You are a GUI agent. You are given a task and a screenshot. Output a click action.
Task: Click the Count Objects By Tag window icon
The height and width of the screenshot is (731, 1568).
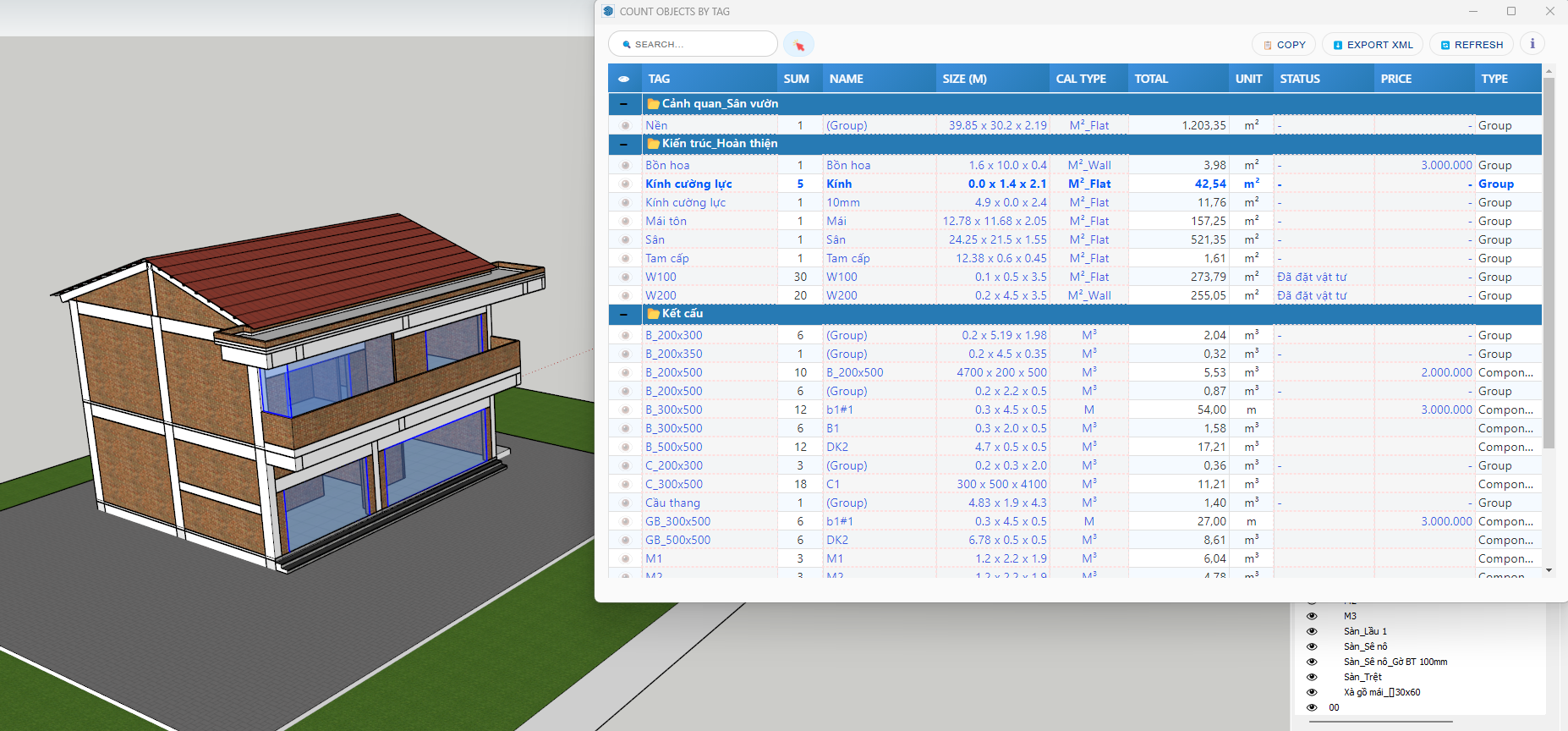click(x=608, y=11)
